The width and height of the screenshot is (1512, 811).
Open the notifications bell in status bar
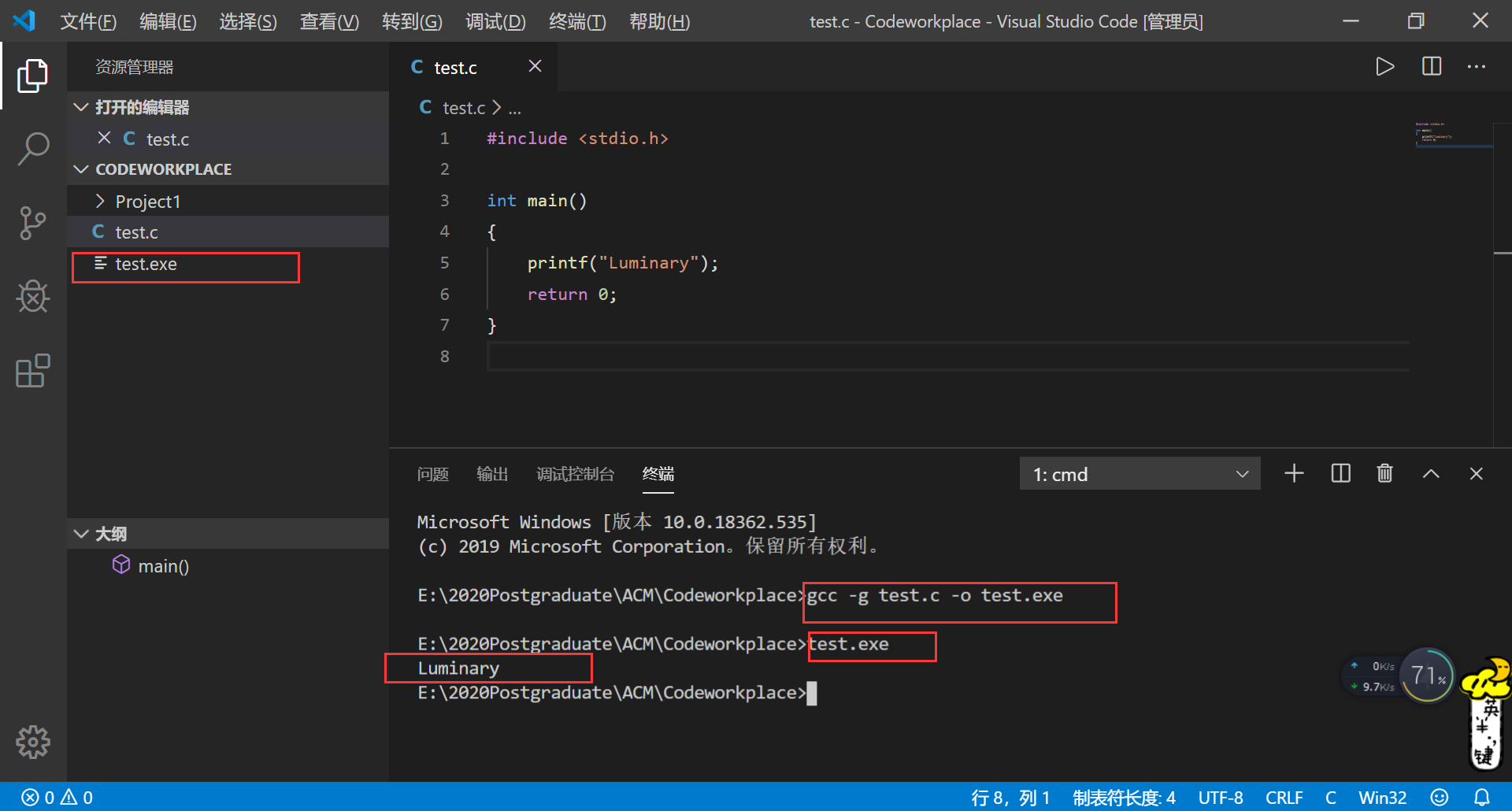coord(1482,798)
